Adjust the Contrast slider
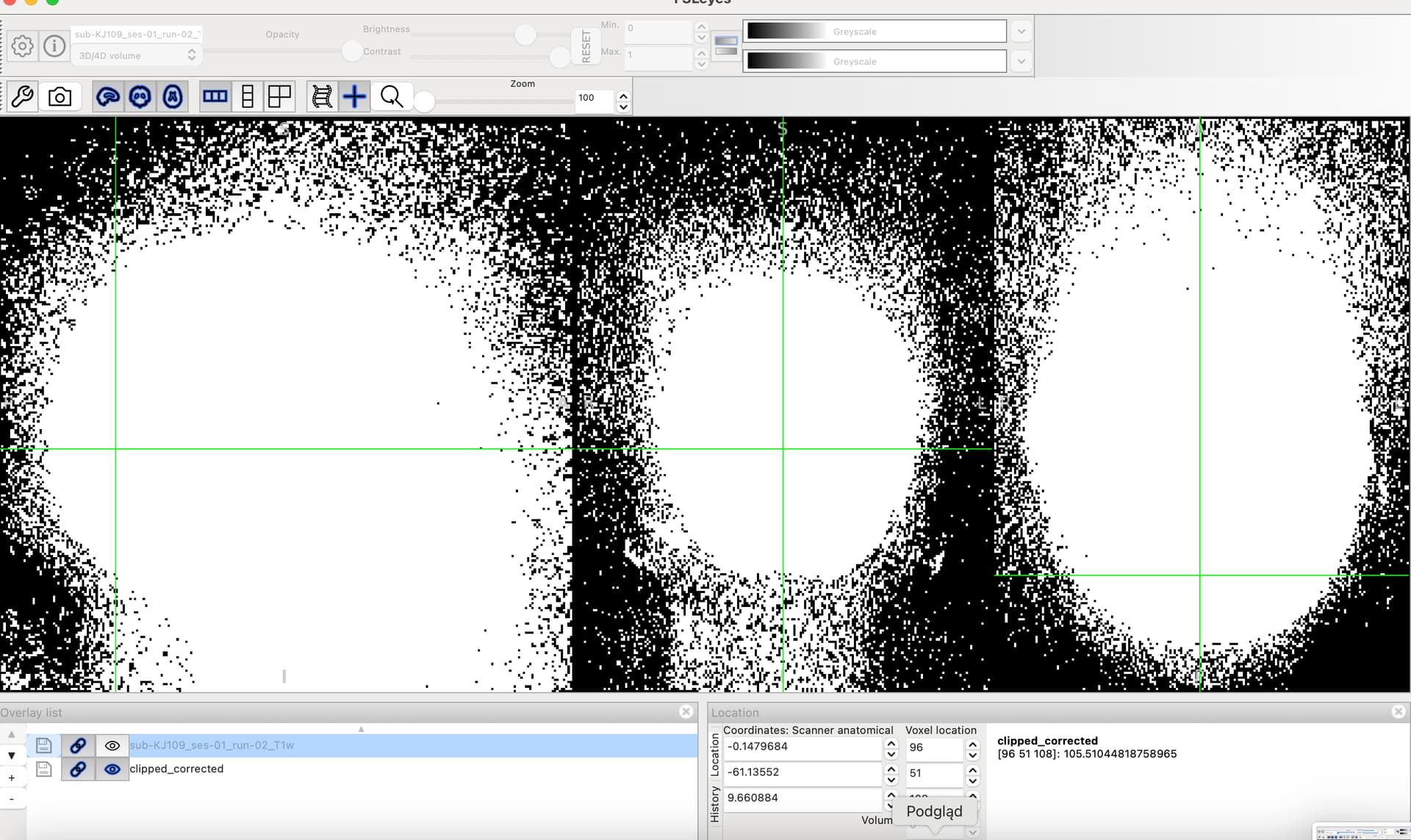Viewport: 1411px width, 840px height. tap(560, 57)
